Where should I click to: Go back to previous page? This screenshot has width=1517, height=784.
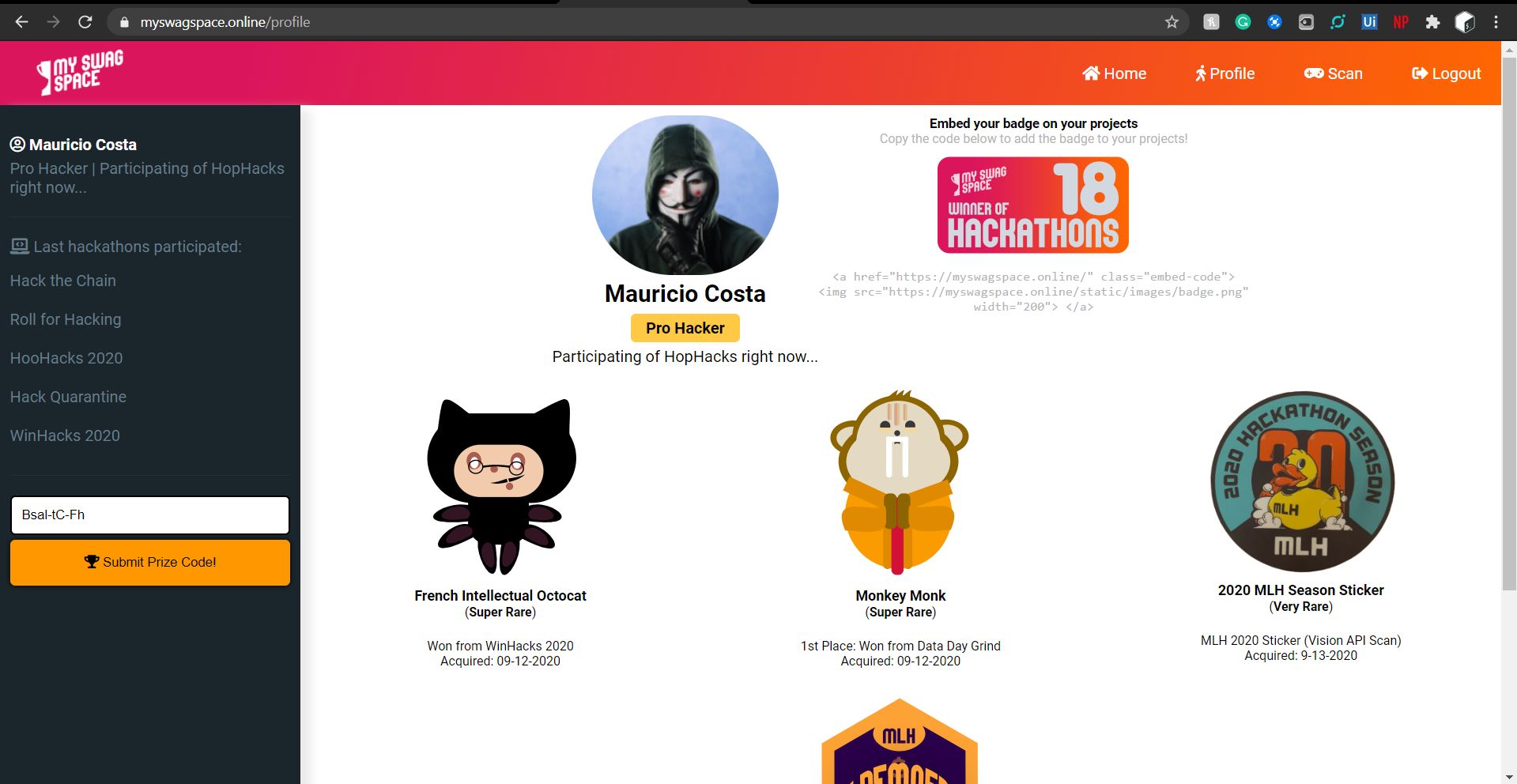click(21, 22)
